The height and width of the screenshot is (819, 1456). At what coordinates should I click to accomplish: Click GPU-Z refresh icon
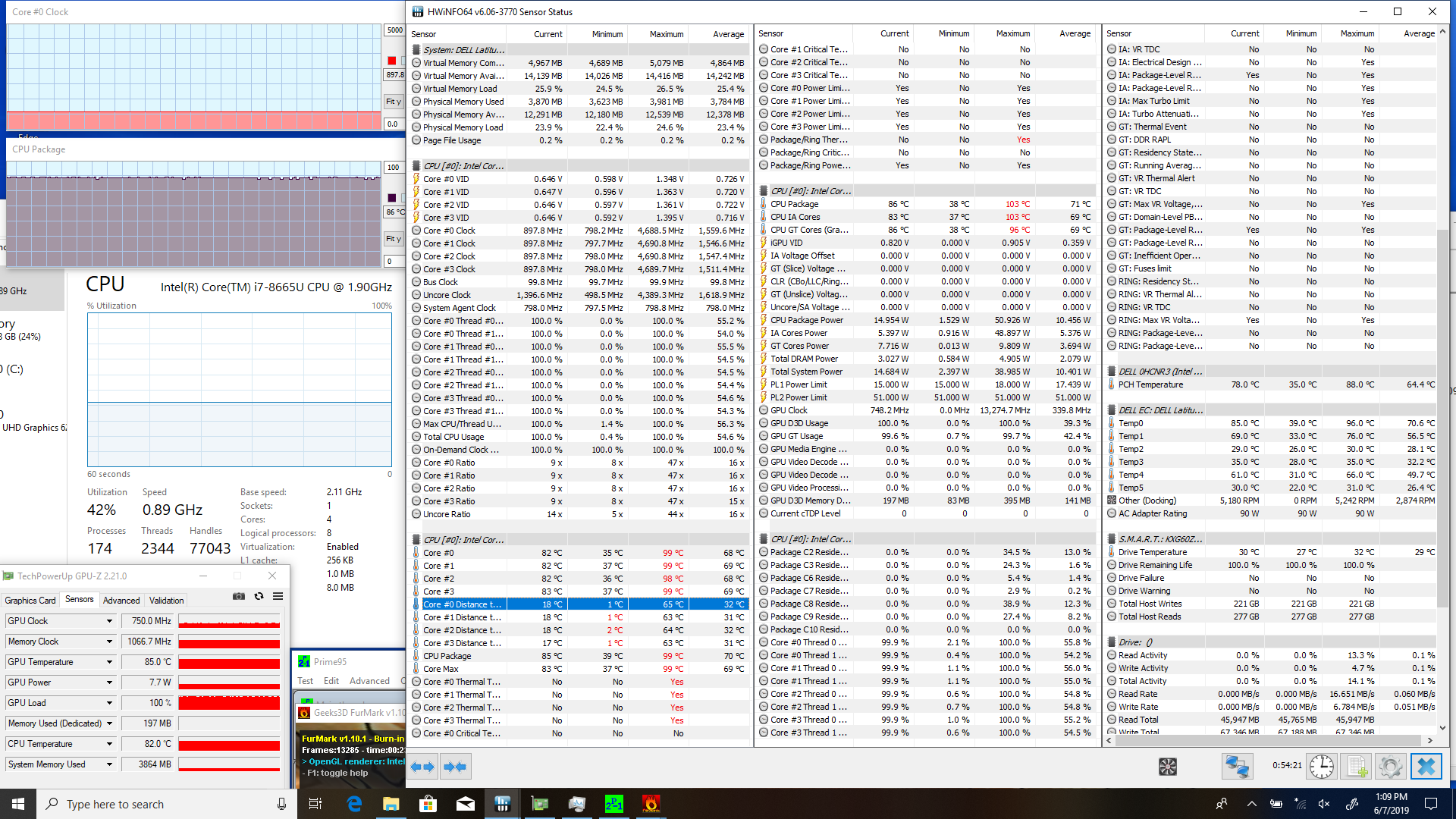coord(259,596)
